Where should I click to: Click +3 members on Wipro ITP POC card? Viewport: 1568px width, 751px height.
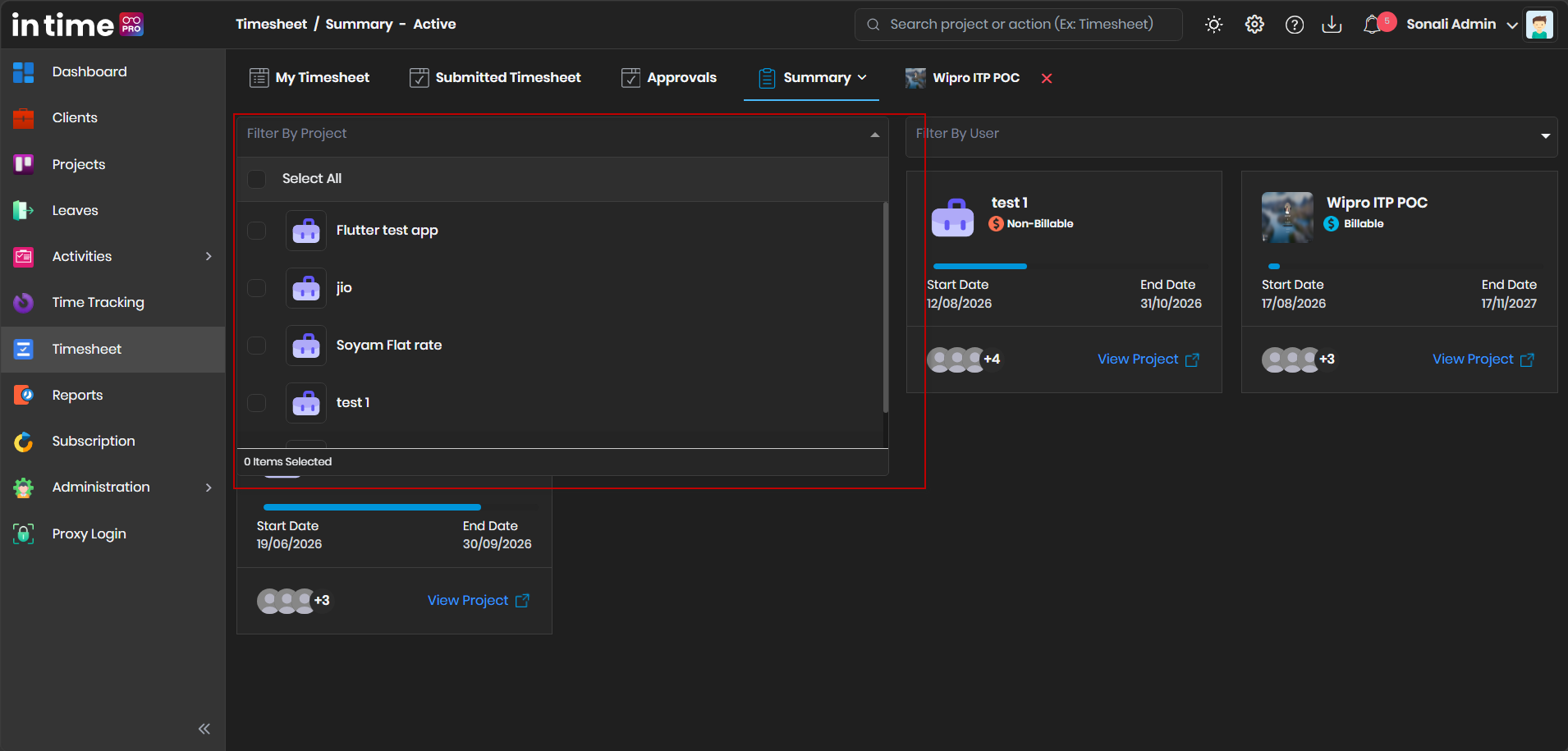tap(1327, 359)
